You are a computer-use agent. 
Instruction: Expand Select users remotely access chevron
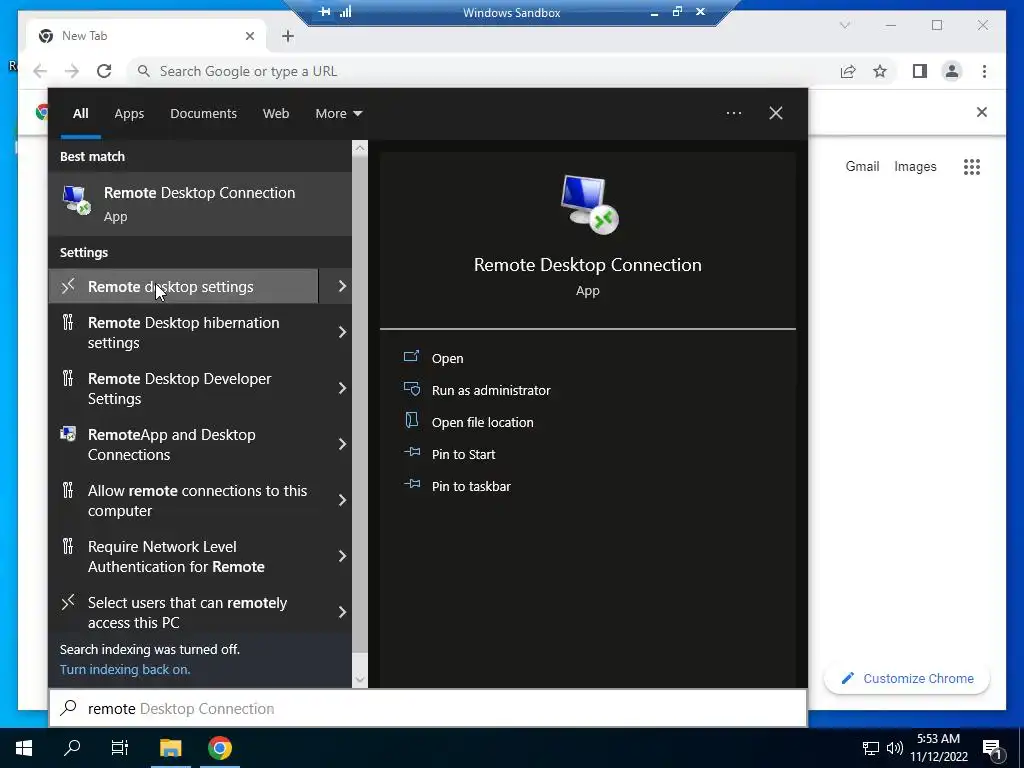click(342, 613)
